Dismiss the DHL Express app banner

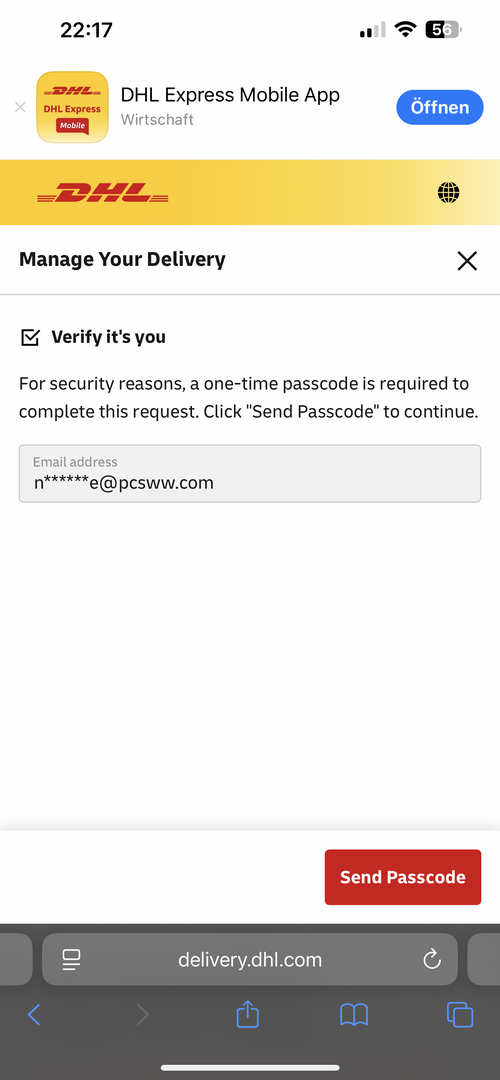(x=20, y=107)
